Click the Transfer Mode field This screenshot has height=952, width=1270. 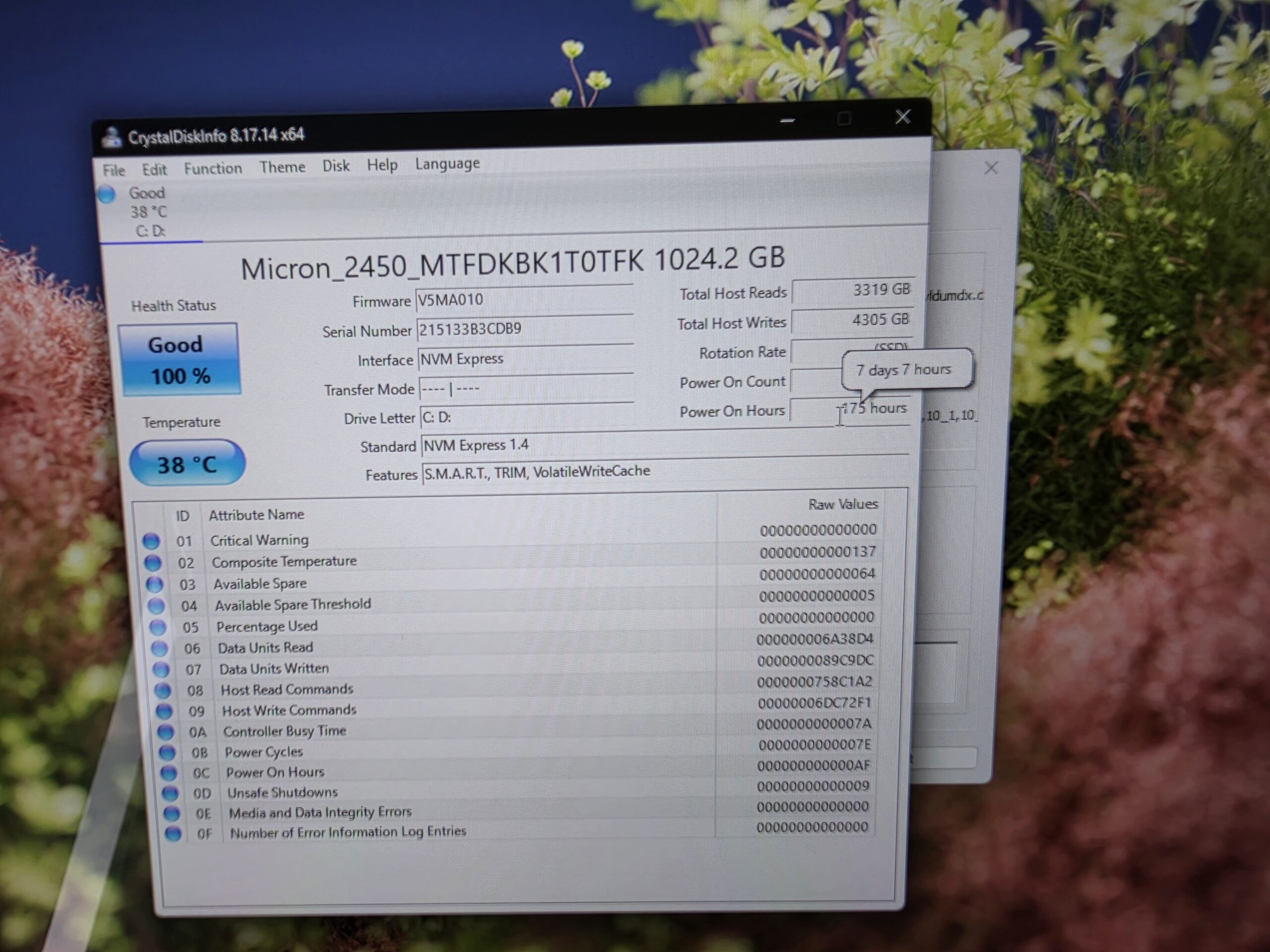click(x=527, y=389)
